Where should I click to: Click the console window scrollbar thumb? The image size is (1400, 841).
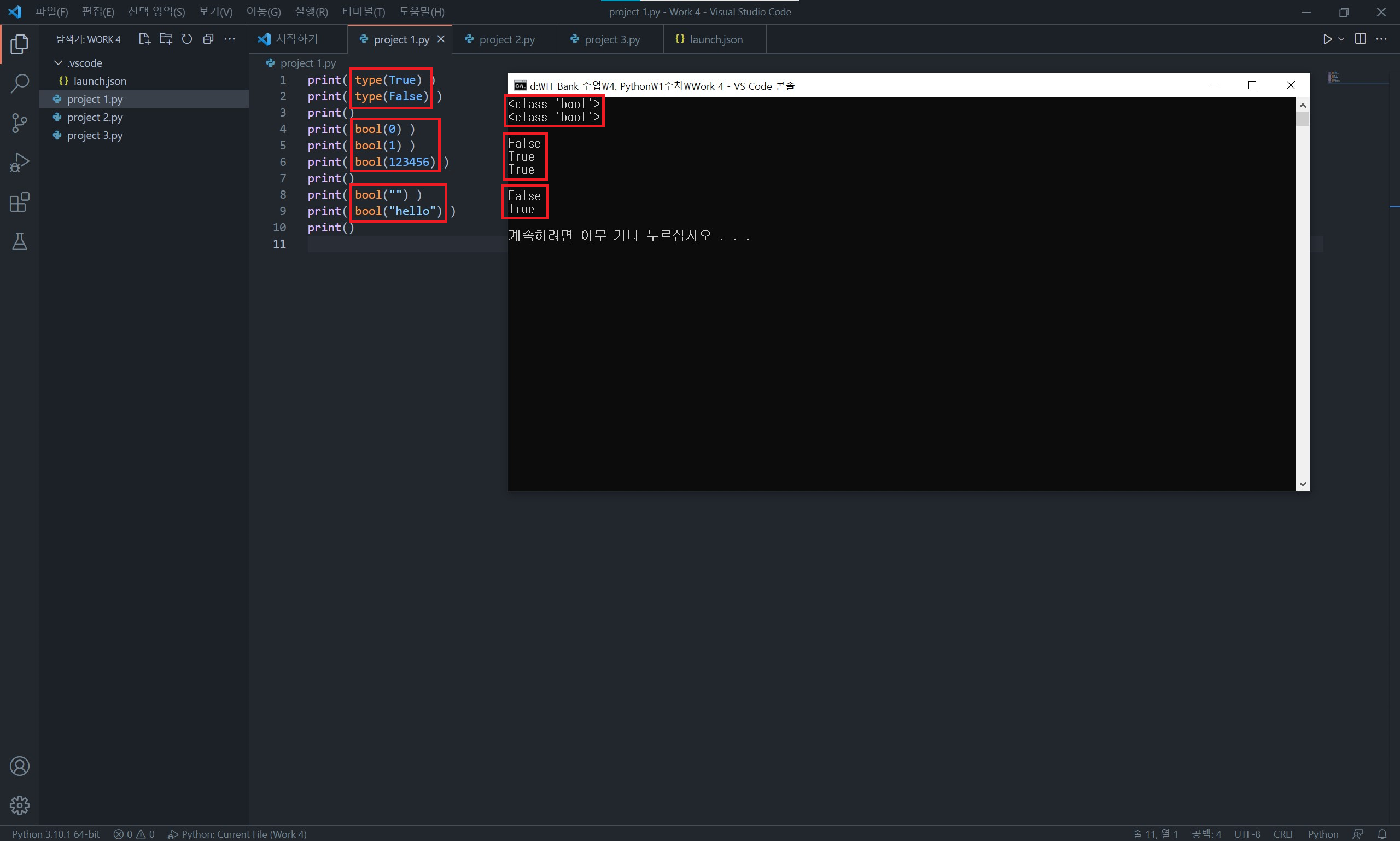[1303, 118]
